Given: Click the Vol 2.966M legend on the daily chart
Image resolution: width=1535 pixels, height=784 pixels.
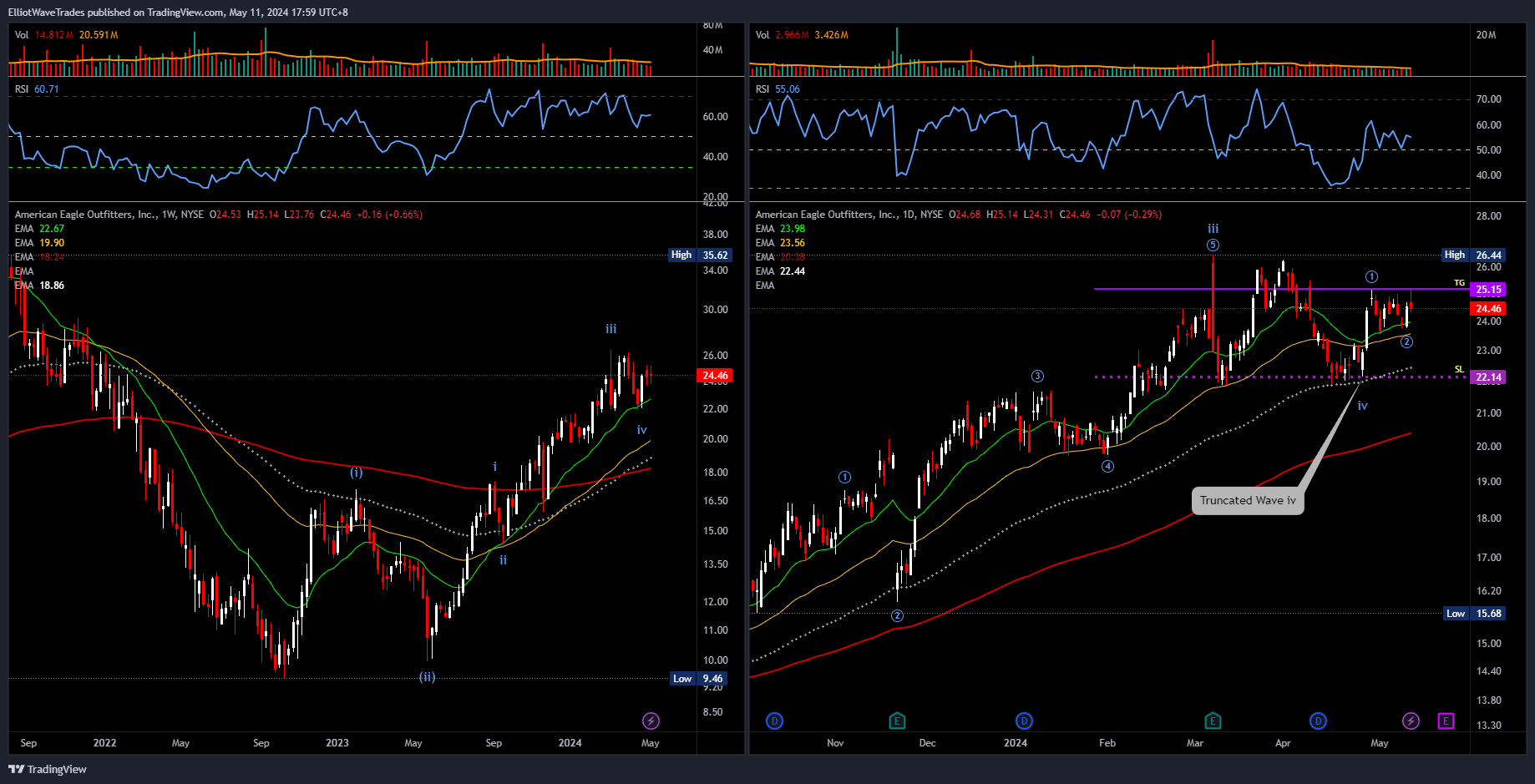Looking at the screenshot, I should pyautogui.click(x=802, y=35).
